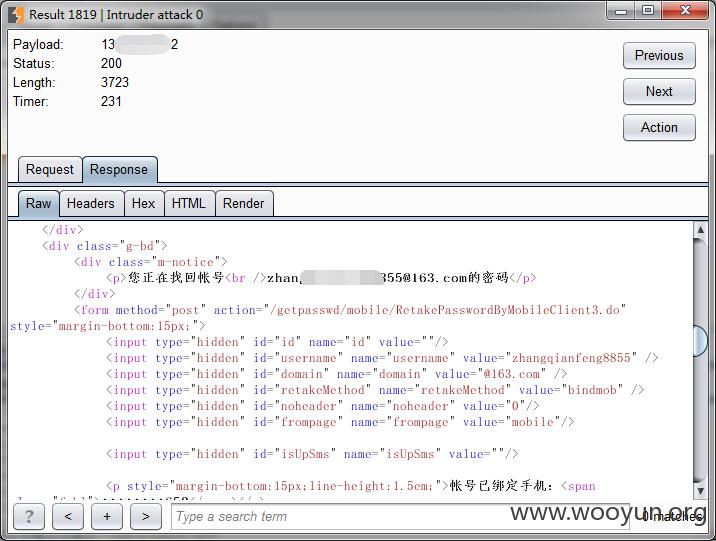Click the Burp Suite window title icon
The height and width of the screenshot is (541, 716).
(x=16, y=15)
